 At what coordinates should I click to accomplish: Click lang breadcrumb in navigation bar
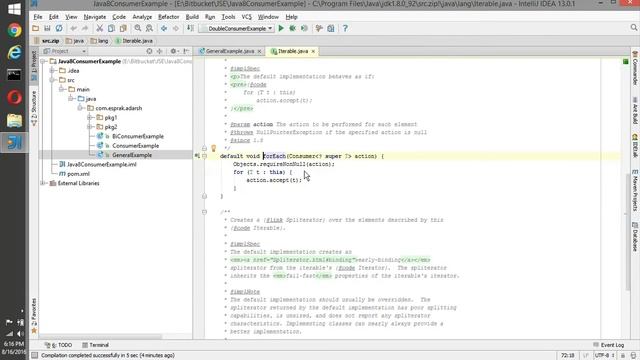point(100,41)
